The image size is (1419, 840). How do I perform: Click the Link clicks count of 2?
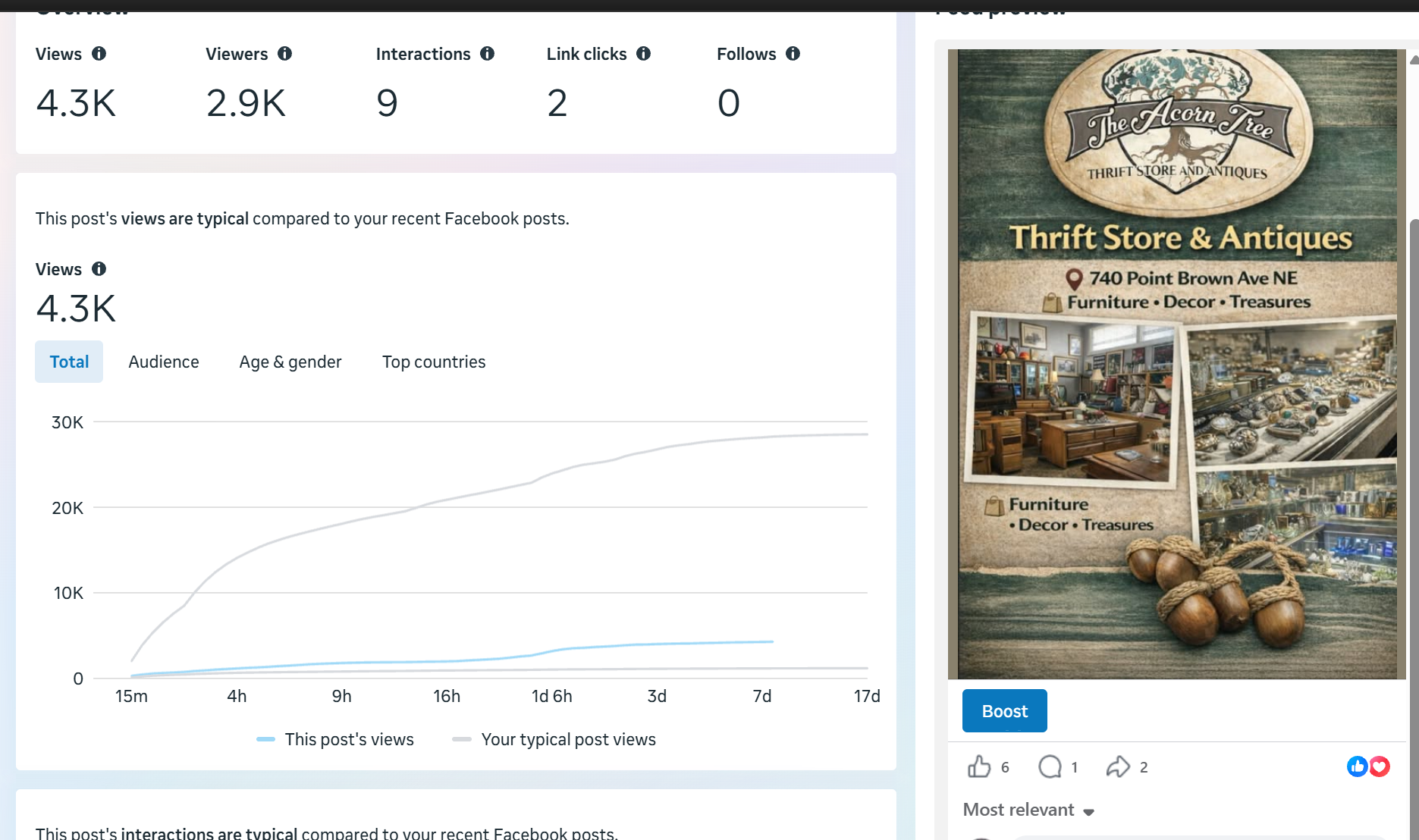pos(557,103)
